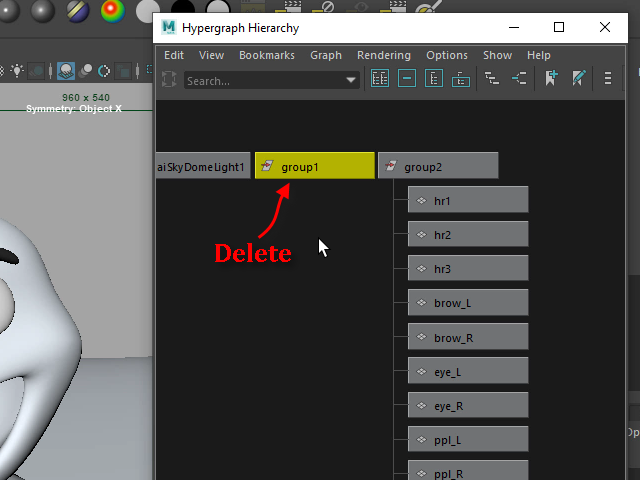Click the Frame Branch icon
The image size is (640, 480).
click(x=461, y=80)
